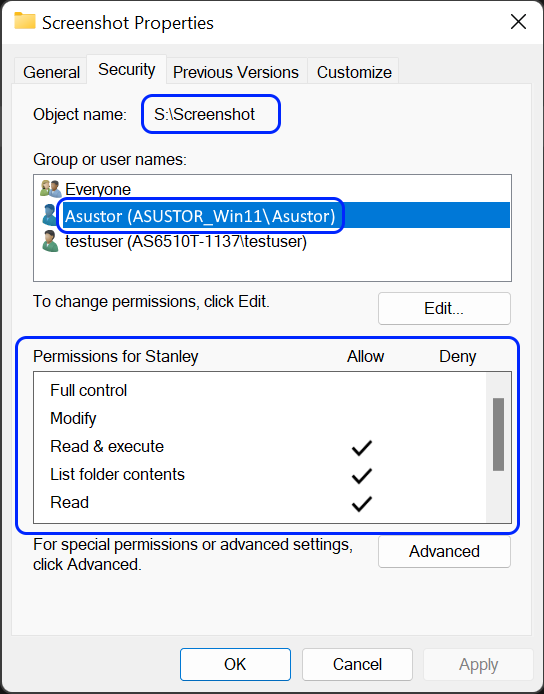Confirm with the OK button
This screenshot has height=694, width=544.
235,664
